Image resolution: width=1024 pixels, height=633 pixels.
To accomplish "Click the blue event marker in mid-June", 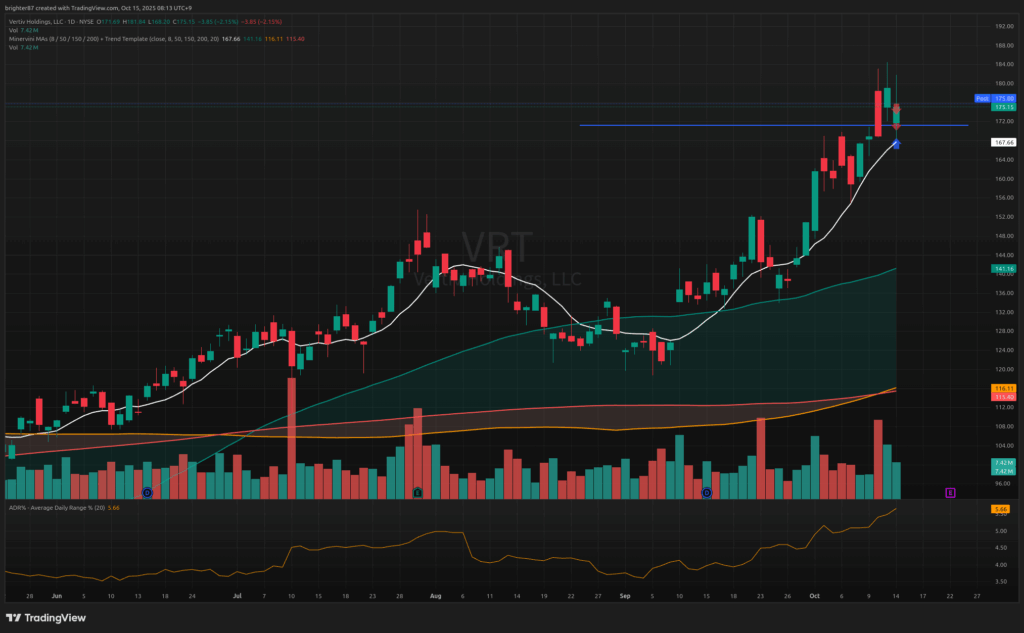I will (147, 493).
